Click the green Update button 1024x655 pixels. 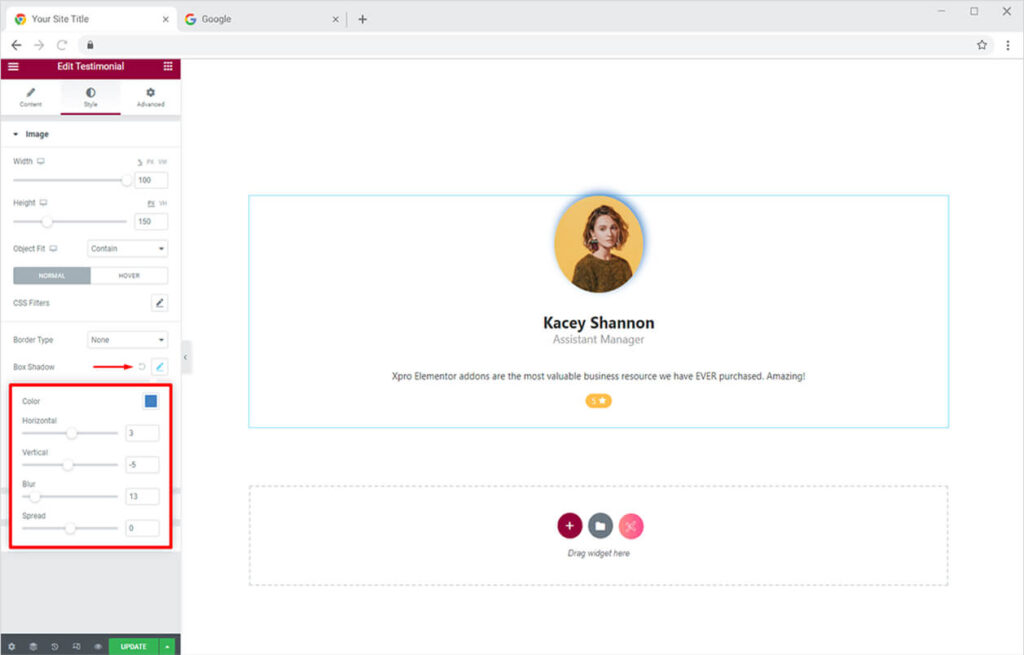tap(133, 646)
